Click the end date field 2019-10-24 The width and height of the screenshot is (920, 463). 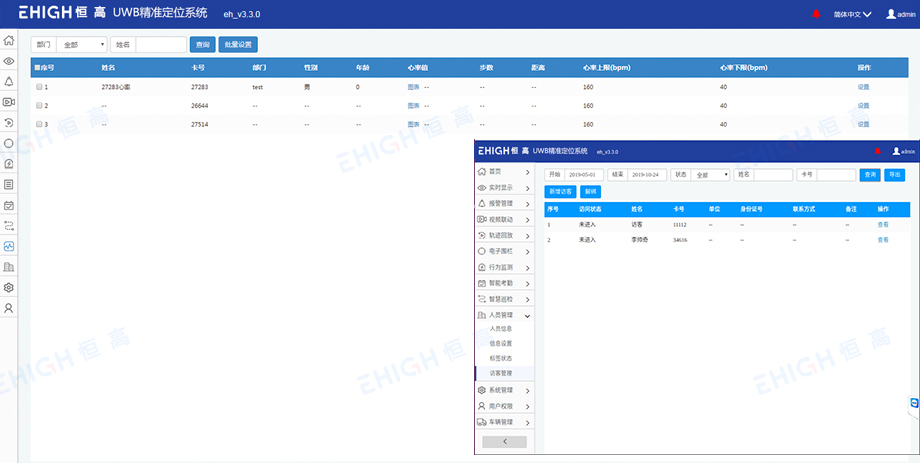tap(646, 175)
